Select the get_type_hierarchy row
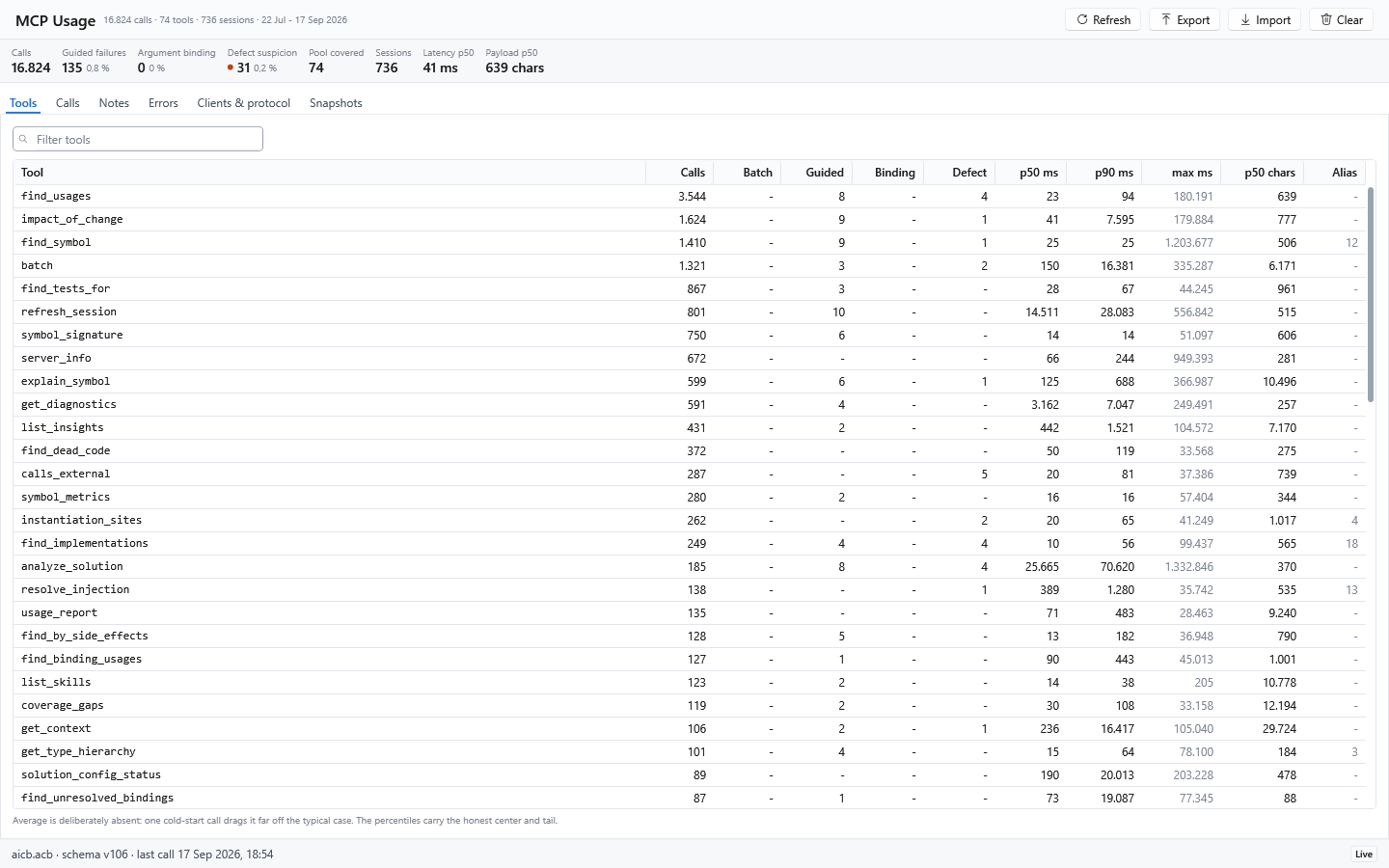Image resolution: width=1389 pixels, height=868 pixels. pyautogui.click(x=690, y=751)
